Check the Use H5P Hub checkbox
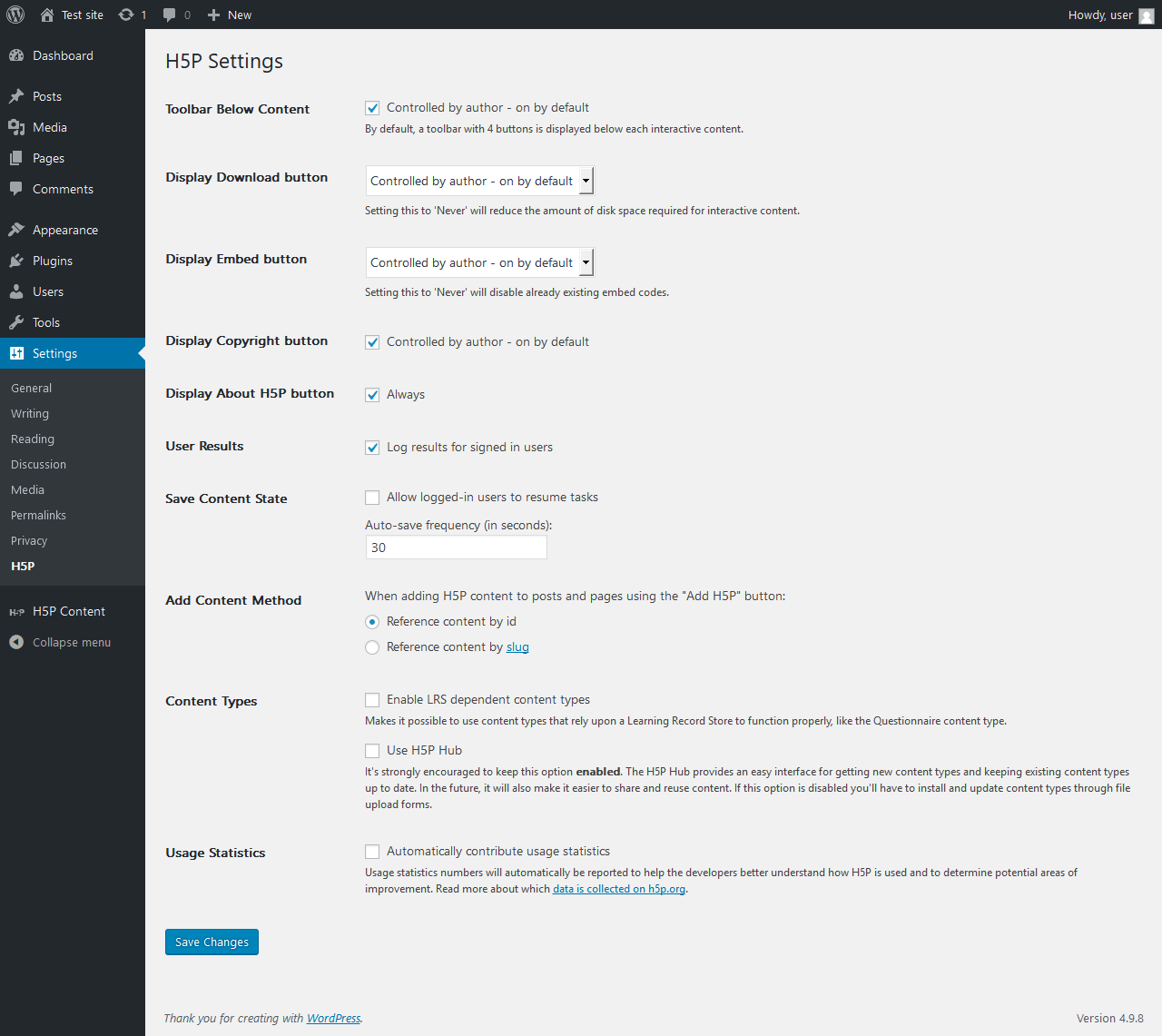 (x=372, y=751)
